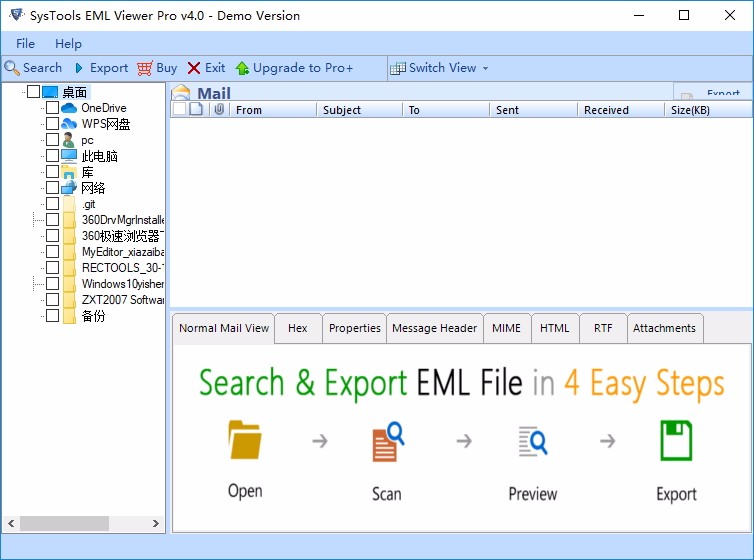Click the 桌面 desktop icon
This screenshot has height=560, width=754.
[x=50, y=91]
